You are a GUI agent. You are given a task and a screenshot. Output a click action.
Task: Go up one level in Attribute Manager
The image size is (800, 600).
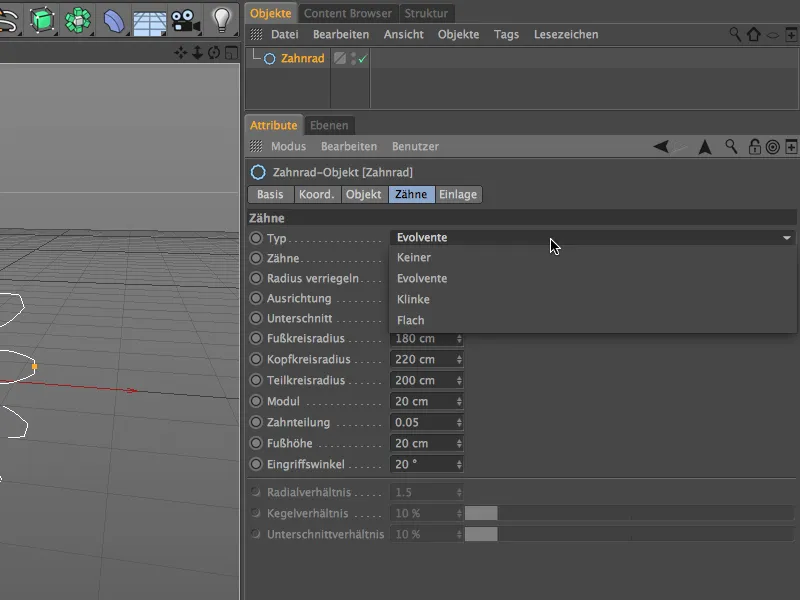click(705, 147)
